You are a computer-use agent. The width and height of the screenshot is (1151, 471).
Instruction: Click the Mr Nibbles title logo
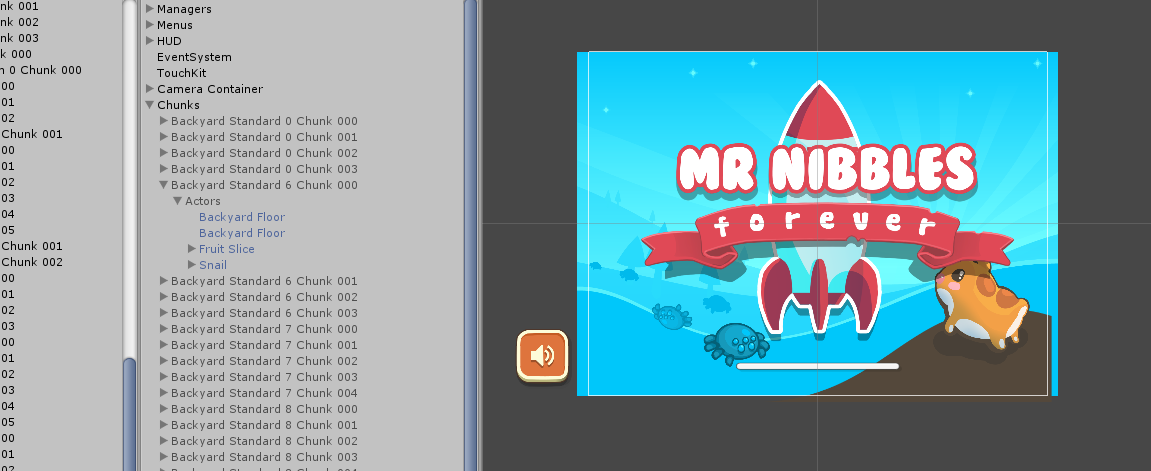[826, 169]
